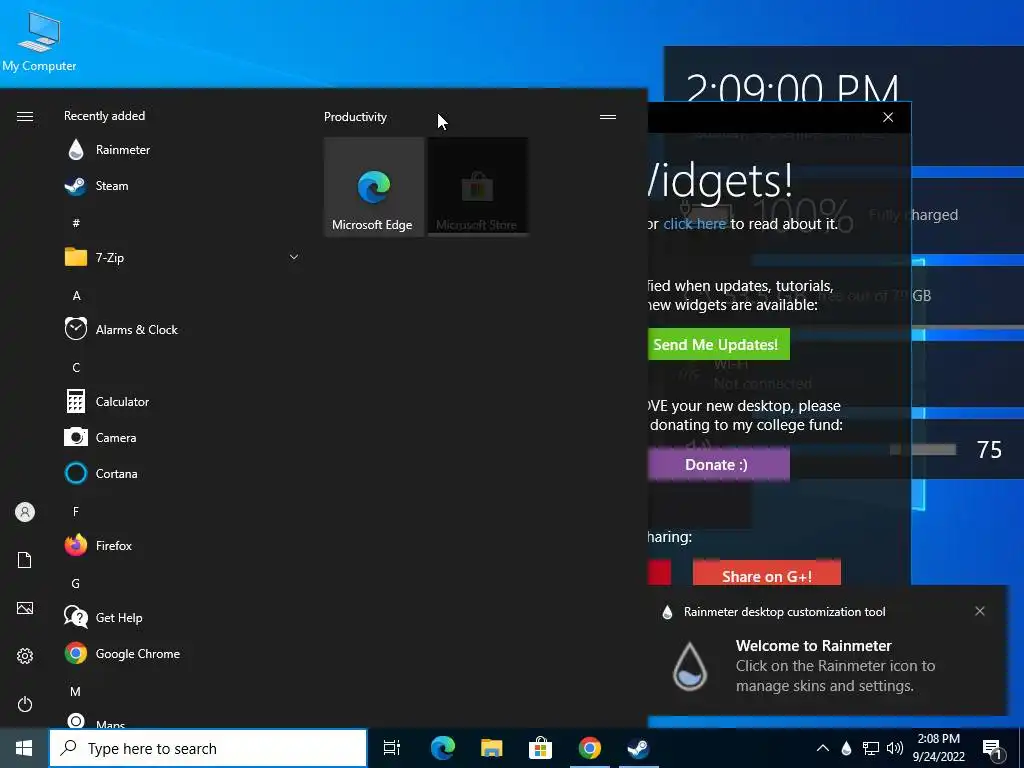Jump to the 'A' letter section header
The width and height of the screenshot is (1024, 768).
(x=76, y=295)
